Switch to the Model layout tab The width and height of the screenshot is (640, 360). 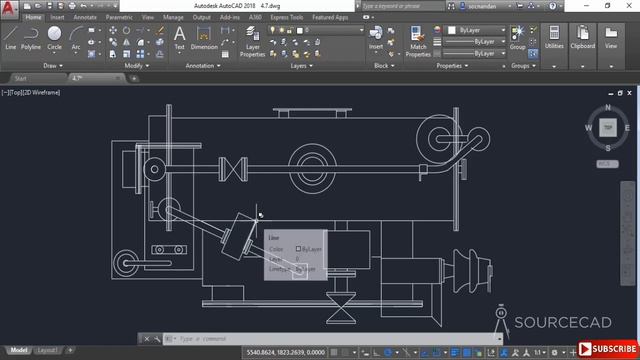[19, 350]
